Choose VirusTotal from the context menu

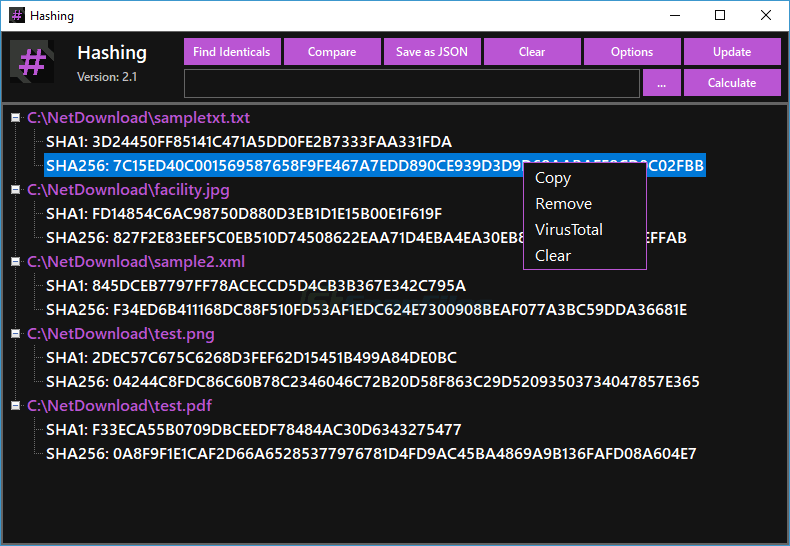click(584, 230)
